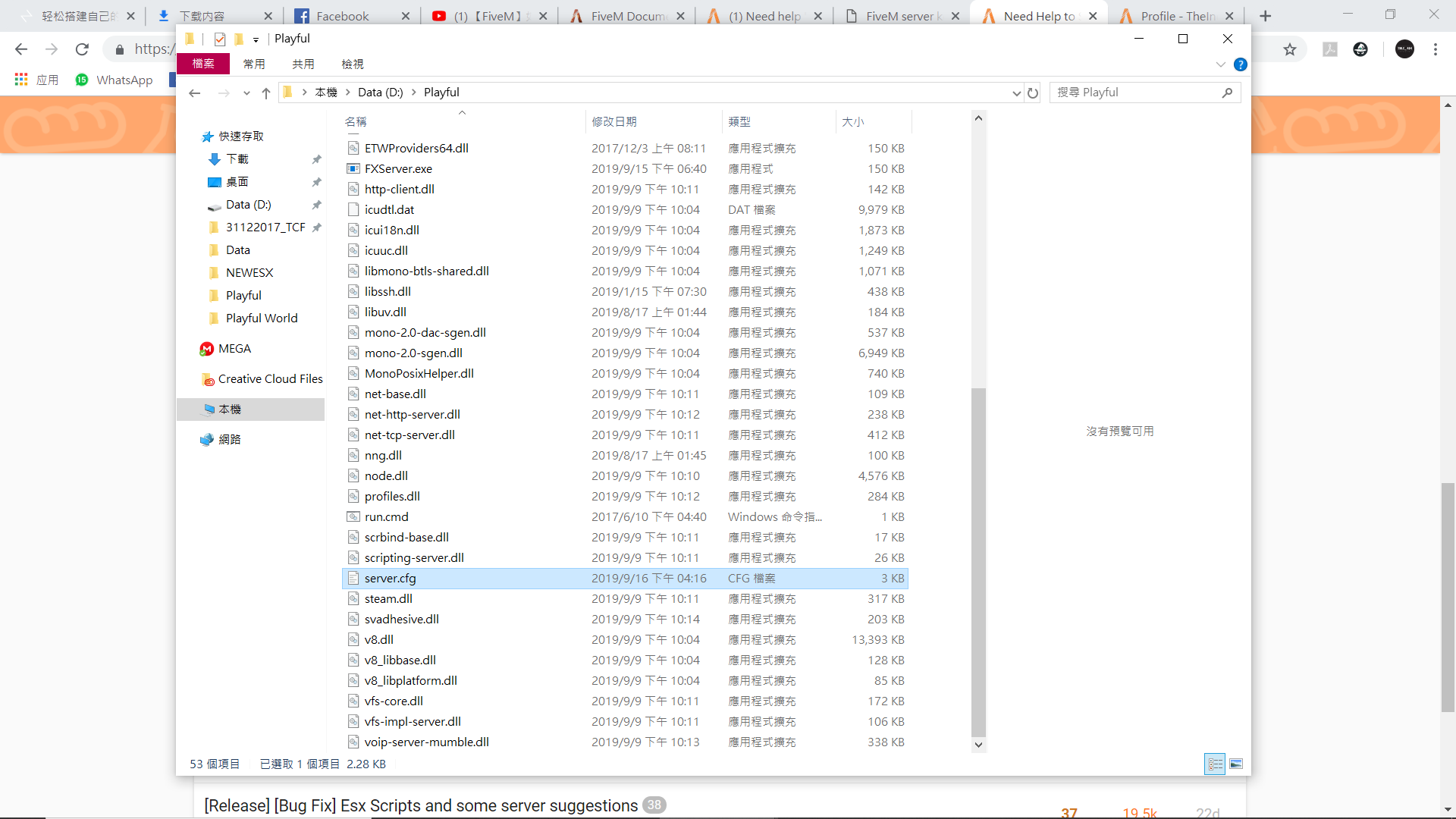Switch to the 檢視 ribbon tab

coord(352,64)
